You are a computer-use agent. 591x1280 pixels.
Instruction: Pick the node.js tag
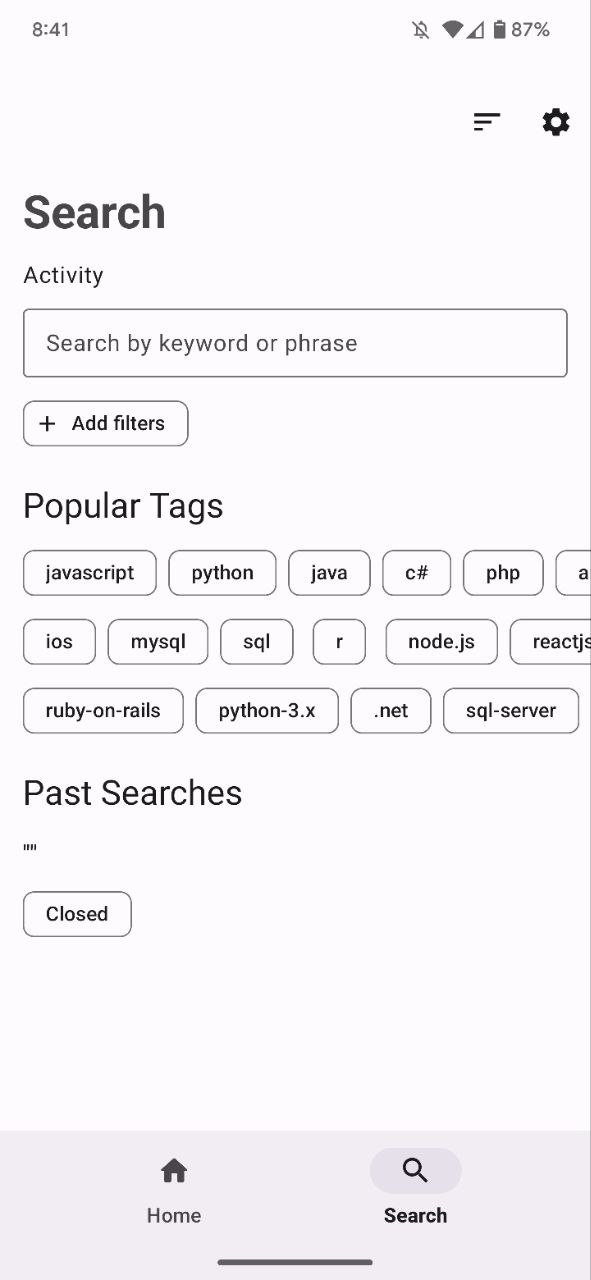tap(441, 642)
